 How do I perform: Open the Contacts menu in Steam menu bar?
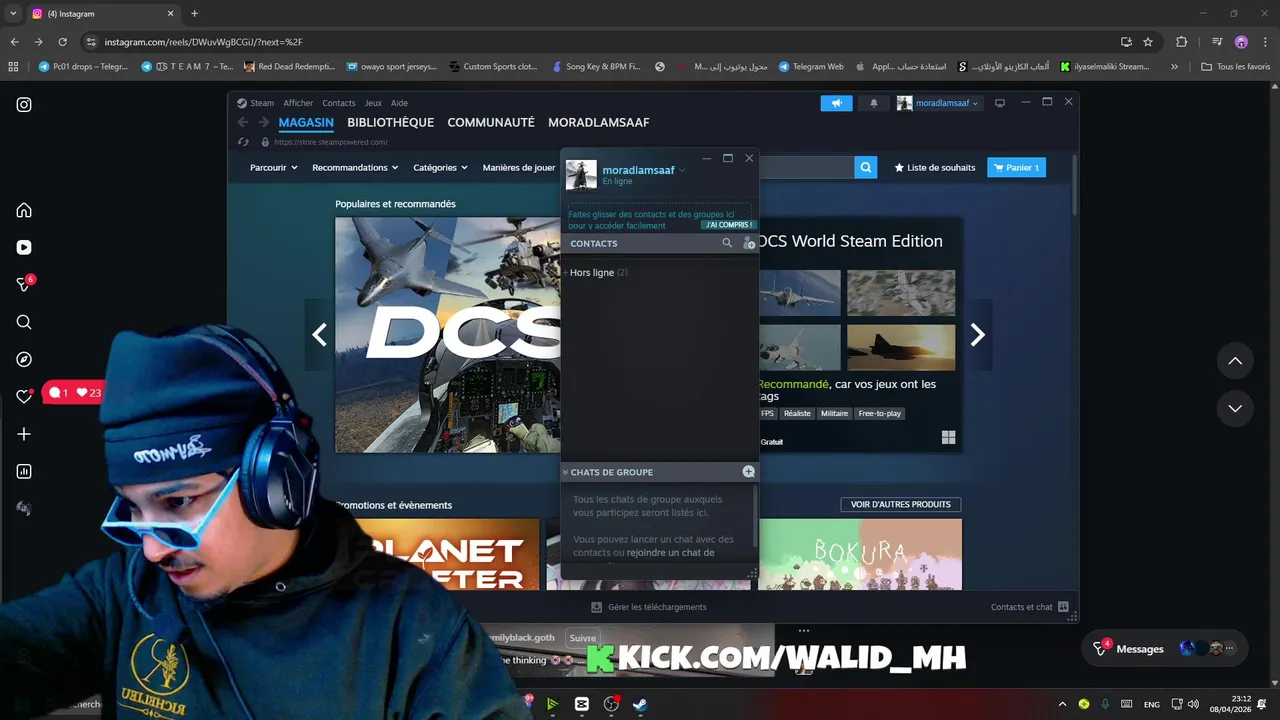pos(339,103)
